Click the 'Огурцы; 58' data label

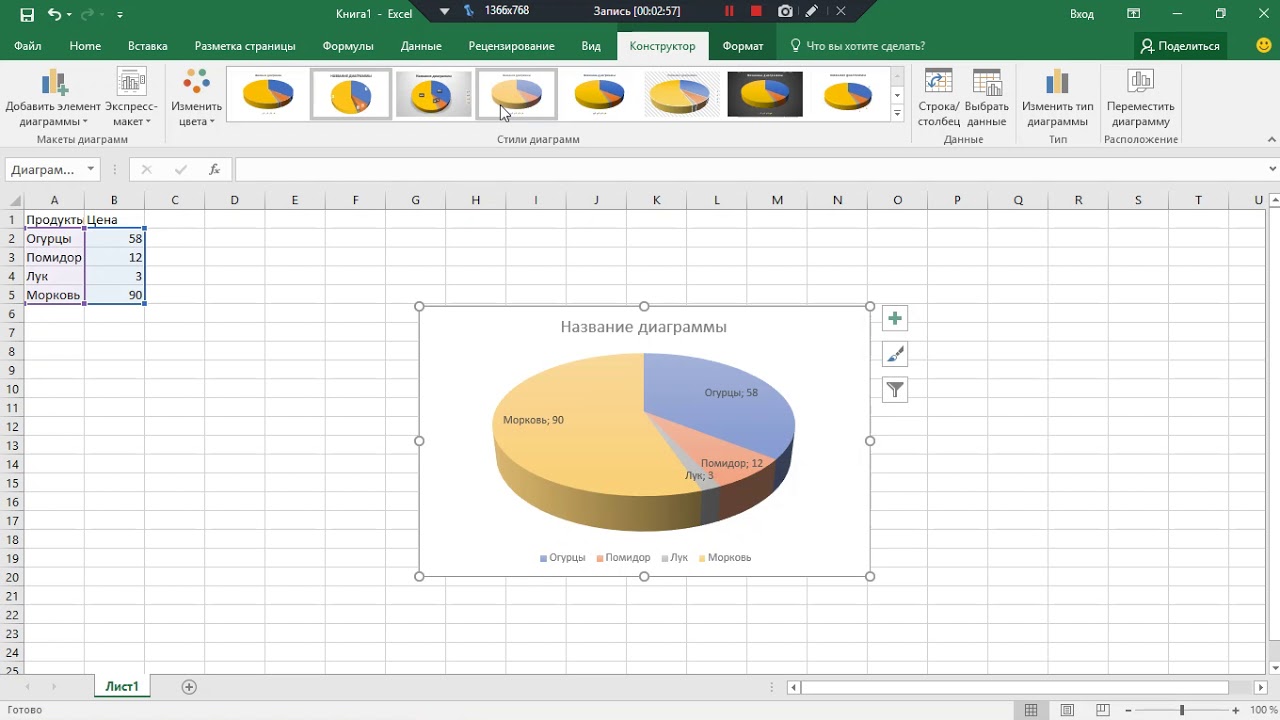pyautogui.click(x=731, y=393)
